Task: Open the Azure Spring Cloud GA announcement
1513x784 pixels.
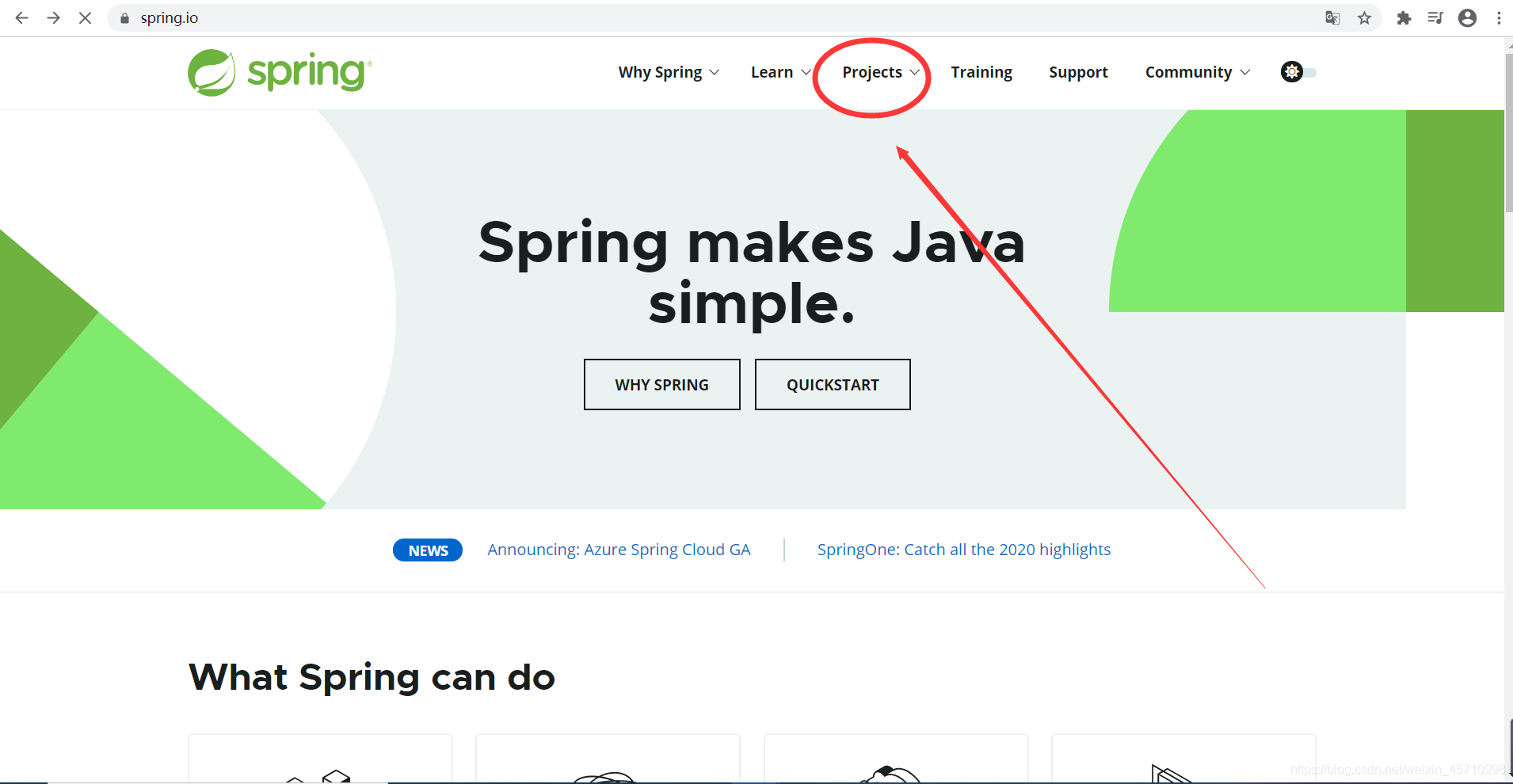Action: click(x=619, y=549)
